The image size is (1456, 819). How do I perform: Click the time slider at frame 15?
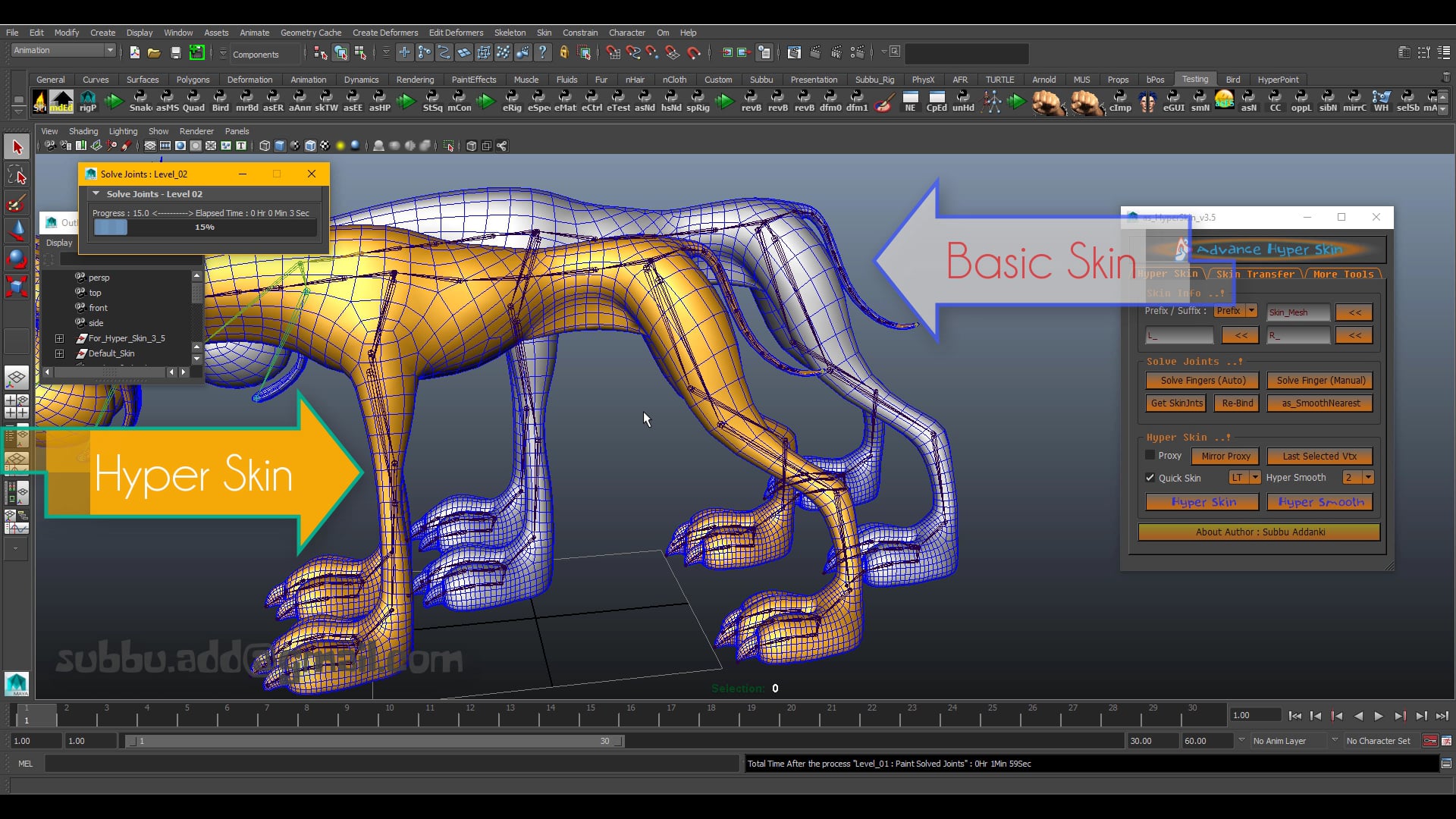(x=590, y=714)
